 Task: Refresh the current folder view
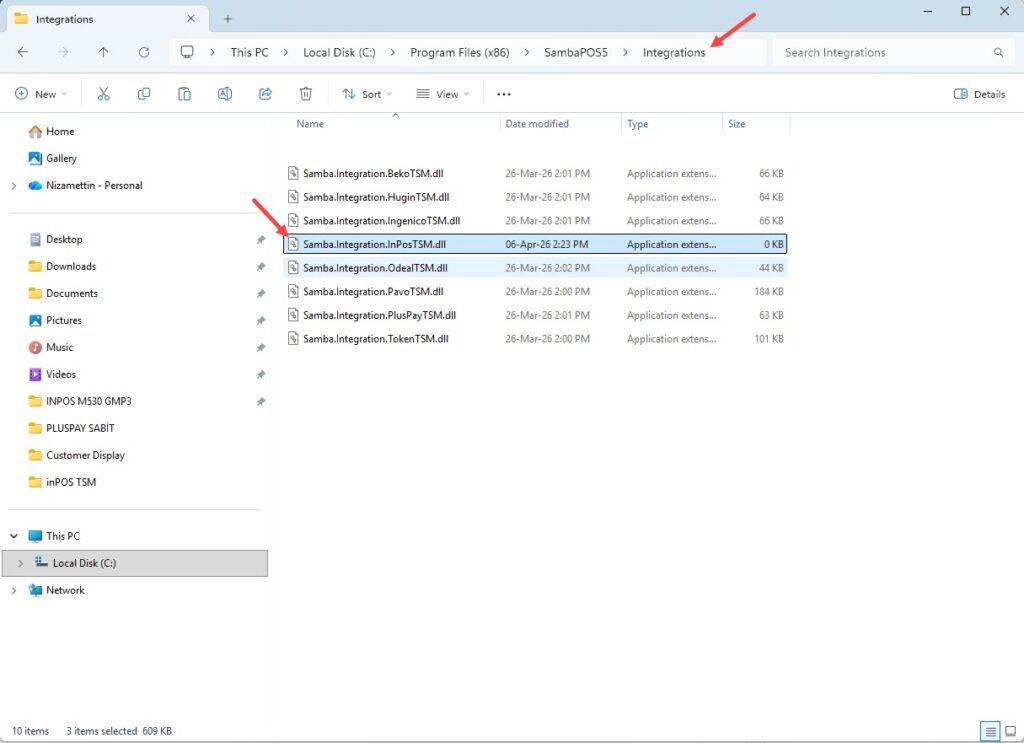click(144, 53)
